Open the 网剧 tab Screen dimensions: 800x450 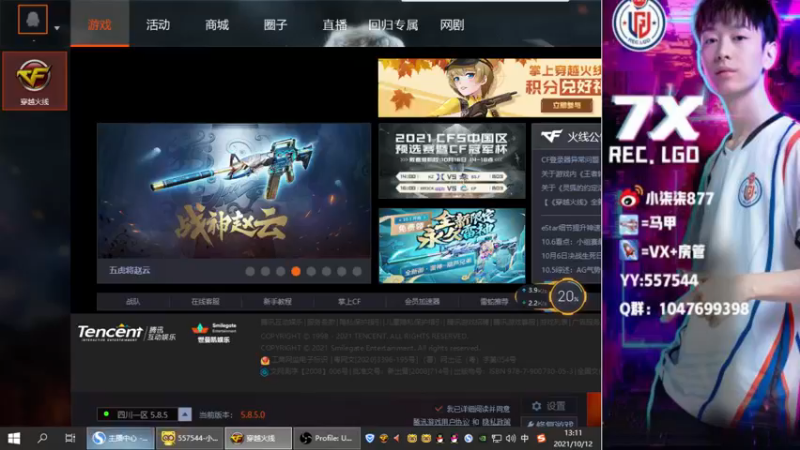tap(452, 24)
